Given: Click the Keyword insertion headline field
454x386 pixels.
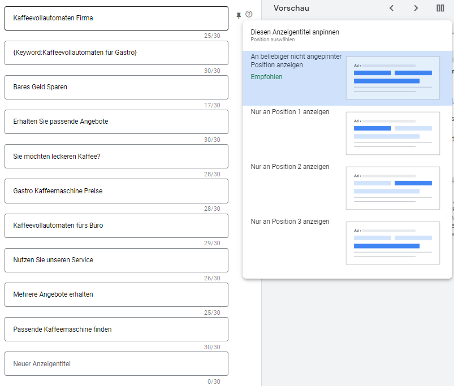Looking at the screenshot, I should [116, 53].
